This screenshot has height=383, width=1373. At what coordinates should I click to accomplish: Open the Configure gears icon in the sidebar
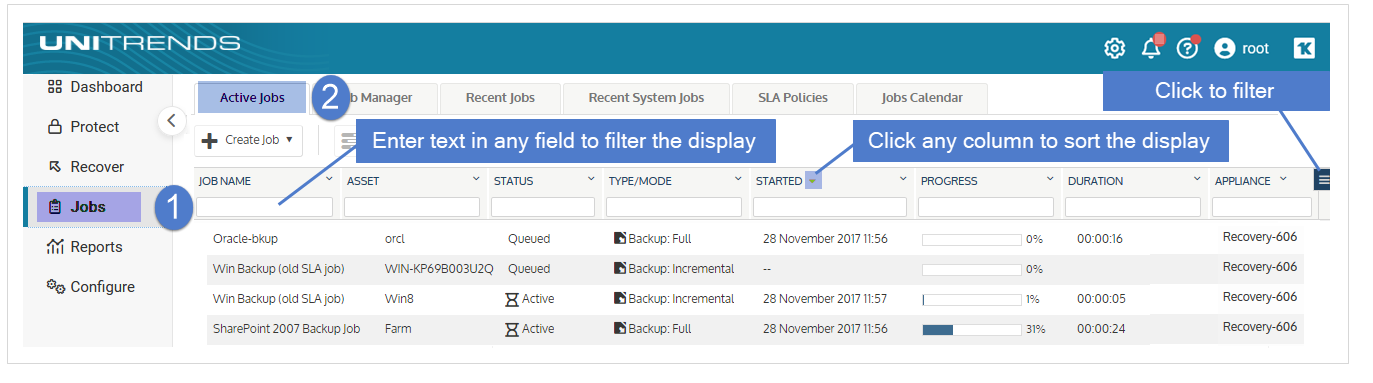point(56,287)
